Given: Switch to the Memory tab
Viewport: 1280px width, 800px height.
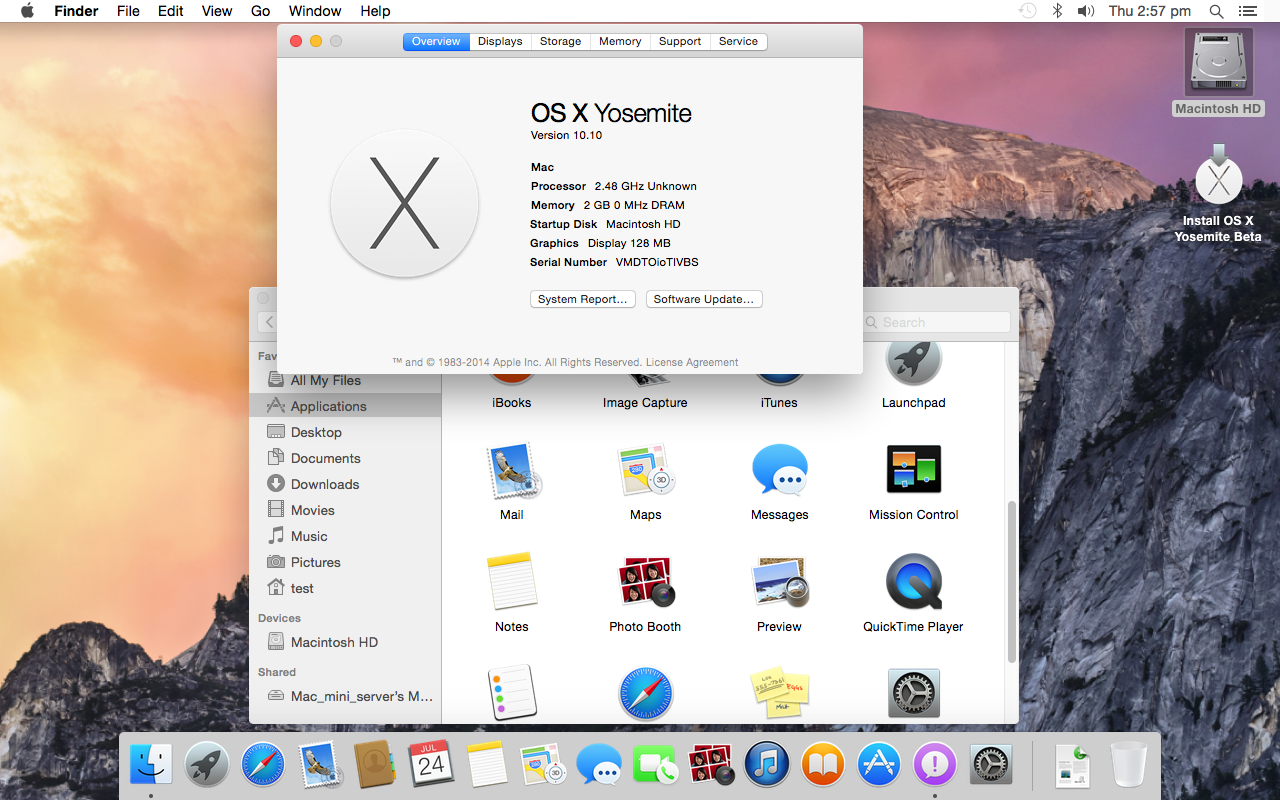Looking at the screenshot, I should coord(620,41).
